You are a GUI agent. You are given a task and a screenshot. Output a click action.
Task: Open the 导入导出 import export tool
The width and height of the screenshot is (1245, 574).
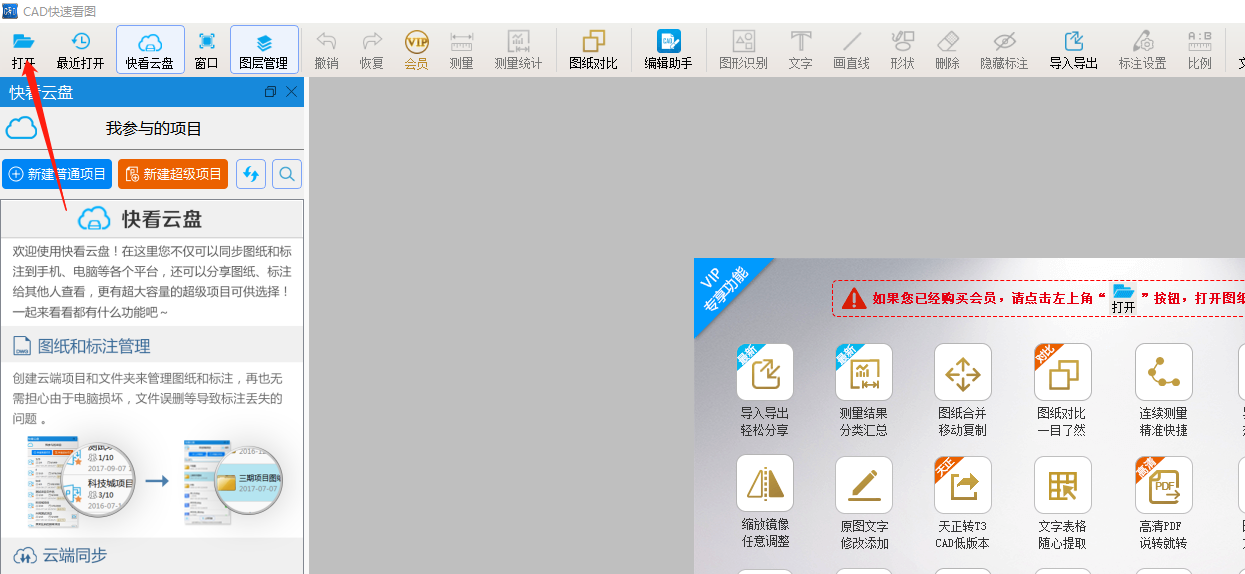point(1074,50)
